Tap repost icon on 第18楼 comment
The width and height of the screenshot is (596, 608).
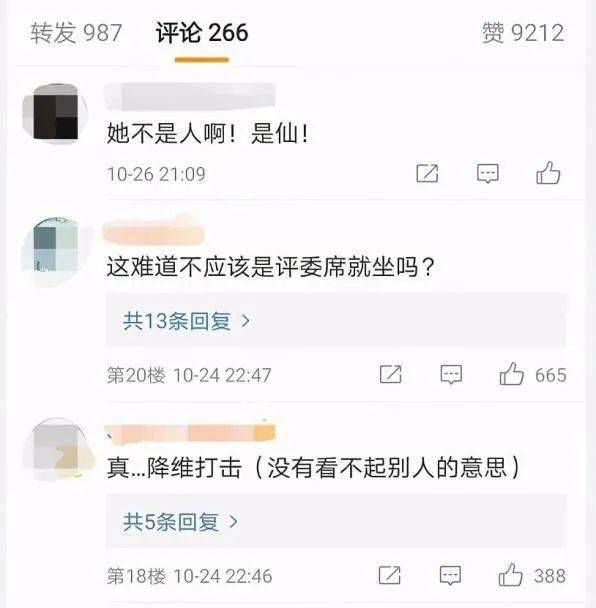pos(389,575)
